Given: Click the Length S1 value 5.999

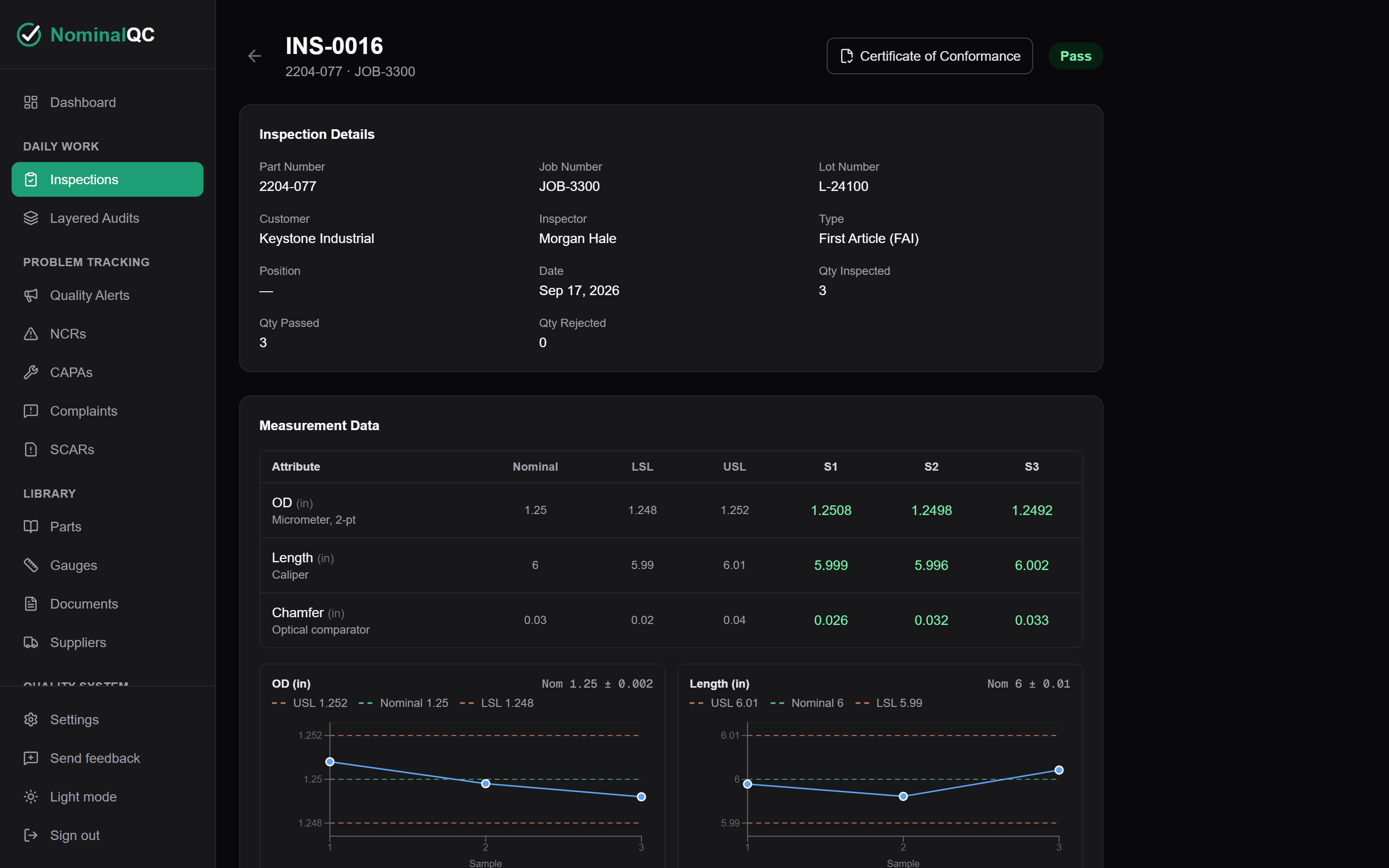Looking at the screenshot, I should tap(831, 566).
